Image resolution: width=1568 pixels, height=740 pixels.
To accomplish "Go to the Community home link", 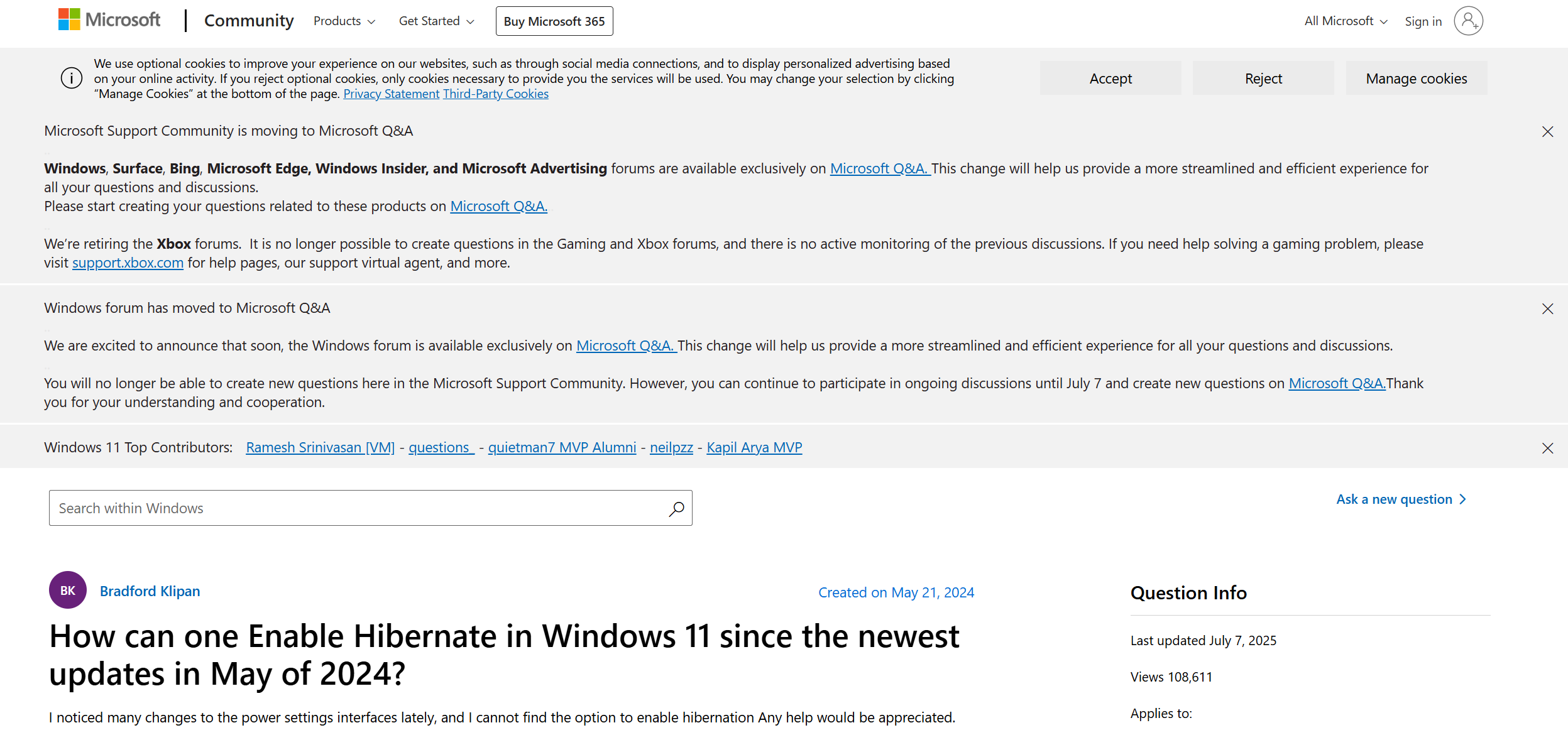I will click(249, 21).
